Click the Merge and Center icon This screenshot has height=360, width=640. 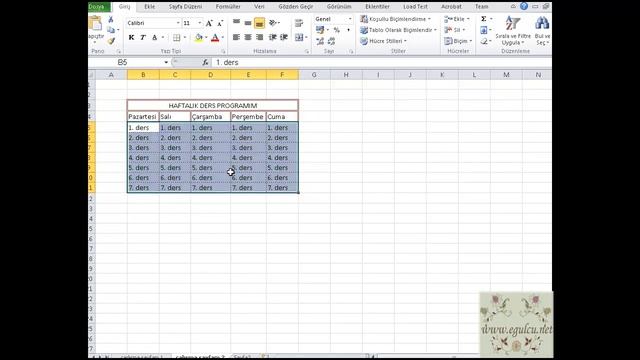[x=299, y=37]
